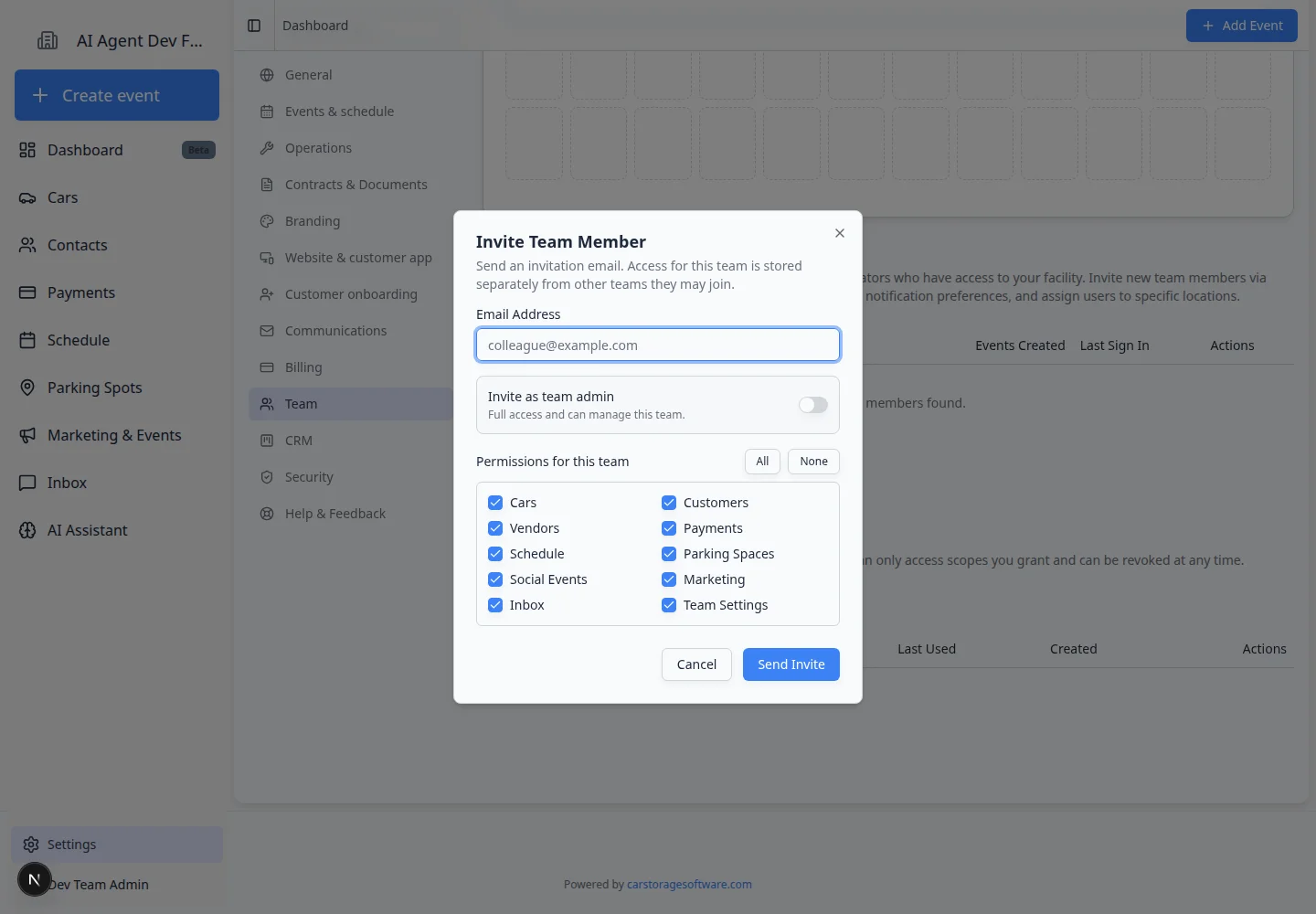Click the Last Used column header

(927, 649)
